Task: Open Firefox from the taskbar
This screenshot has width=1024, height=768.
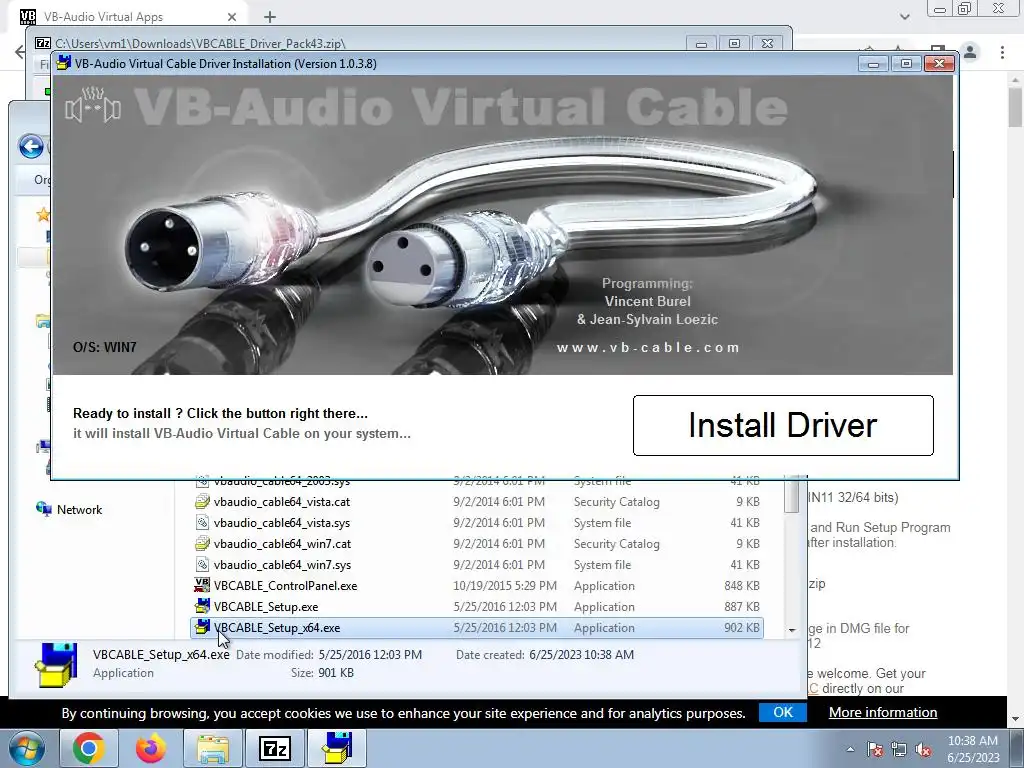Action: point(150,748)
